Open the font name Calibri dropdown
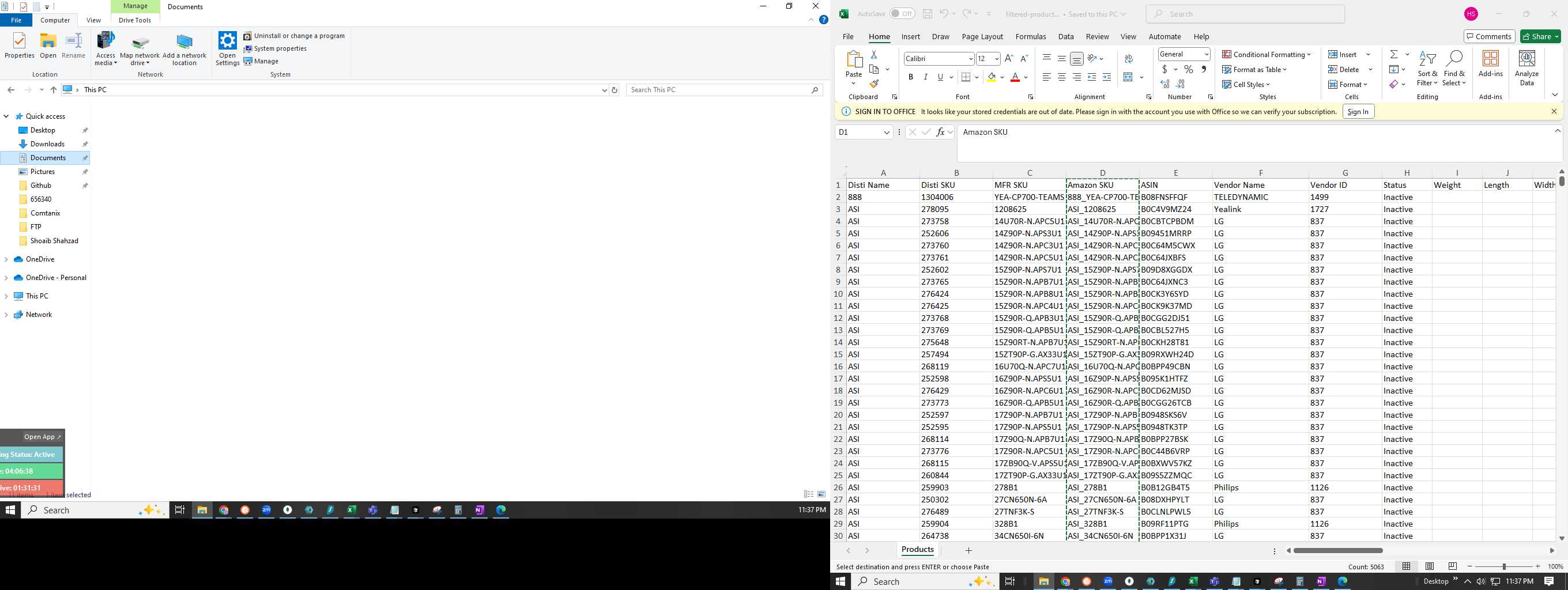This screenshot has height=590, width=1568. click(x=971, y=59)
